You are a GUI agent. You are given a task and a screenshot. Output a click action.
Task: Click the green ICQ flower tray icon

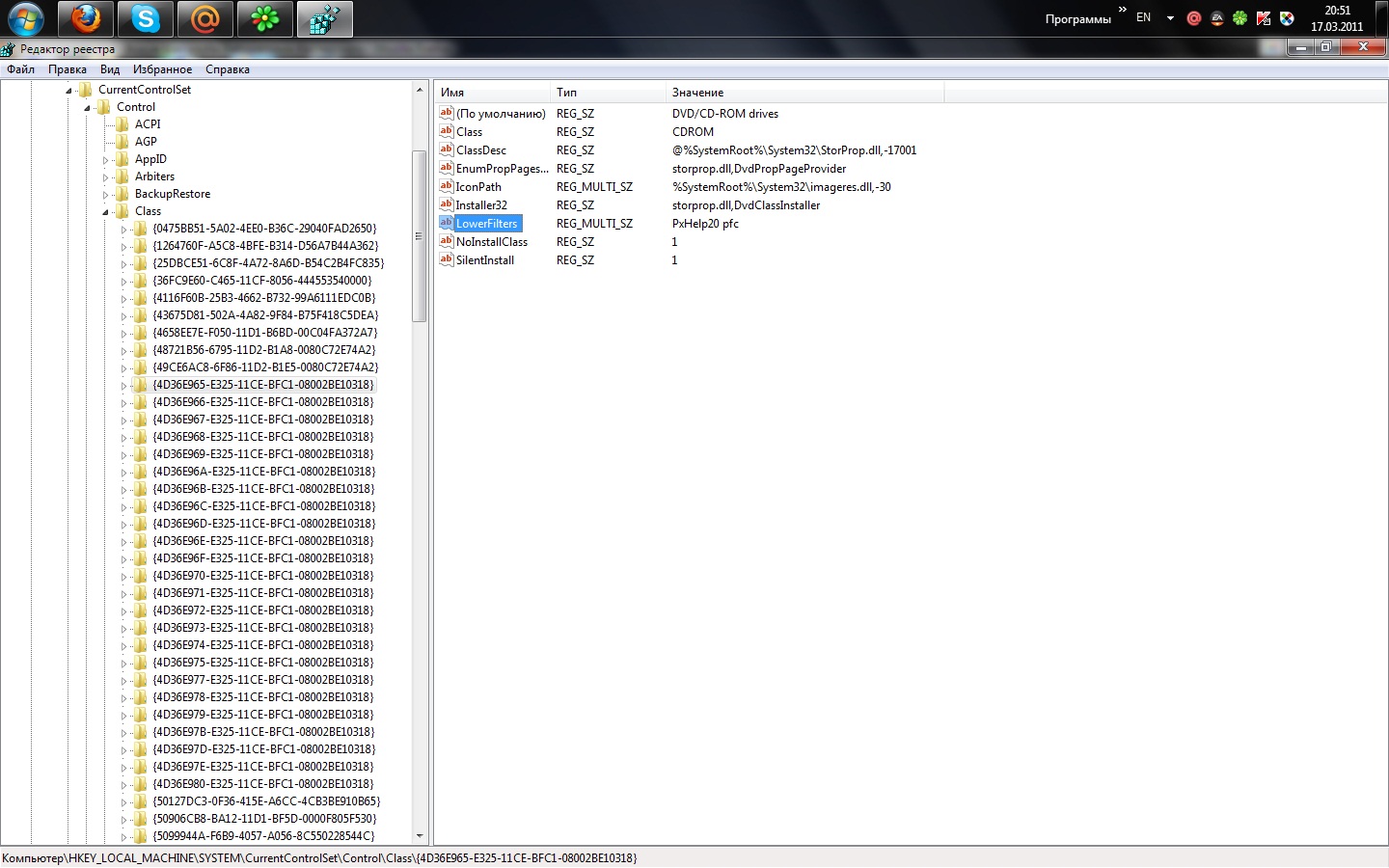point(1240,18)
